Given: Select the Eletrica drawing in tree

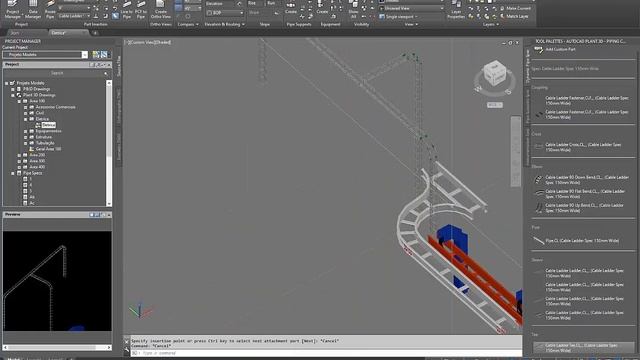Looking at the screenshot, I should click(48, 125).
